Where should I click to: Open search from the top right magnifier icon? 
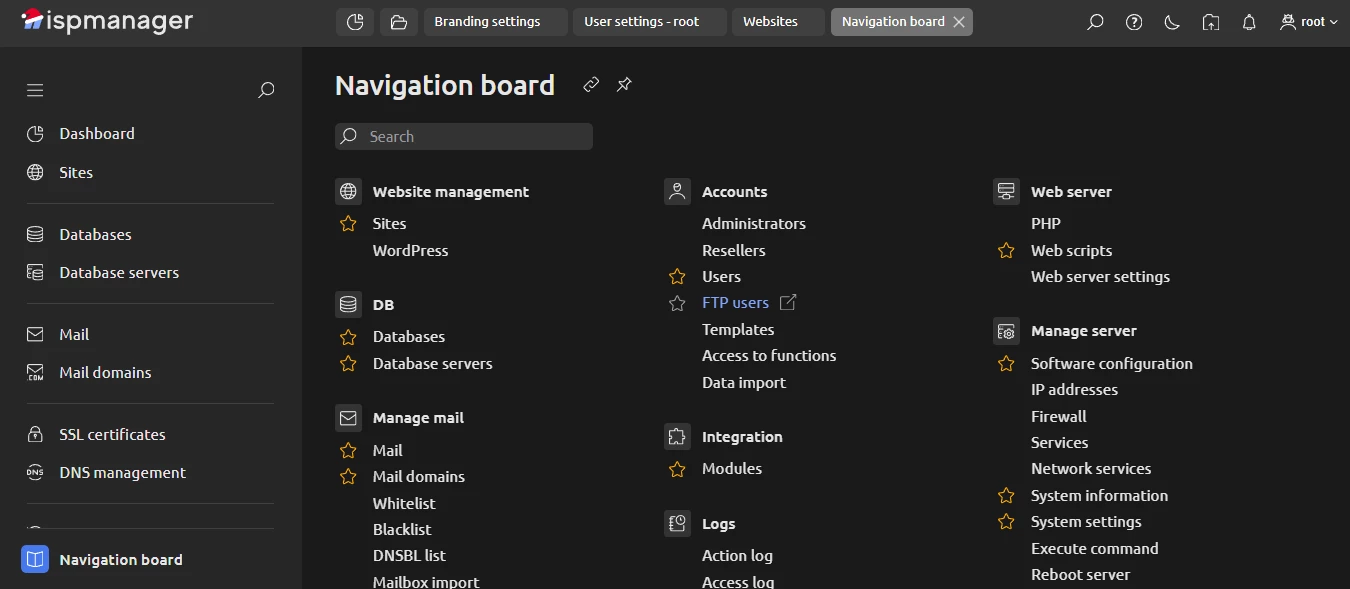pyautogui.click(x=1094, y=21)
